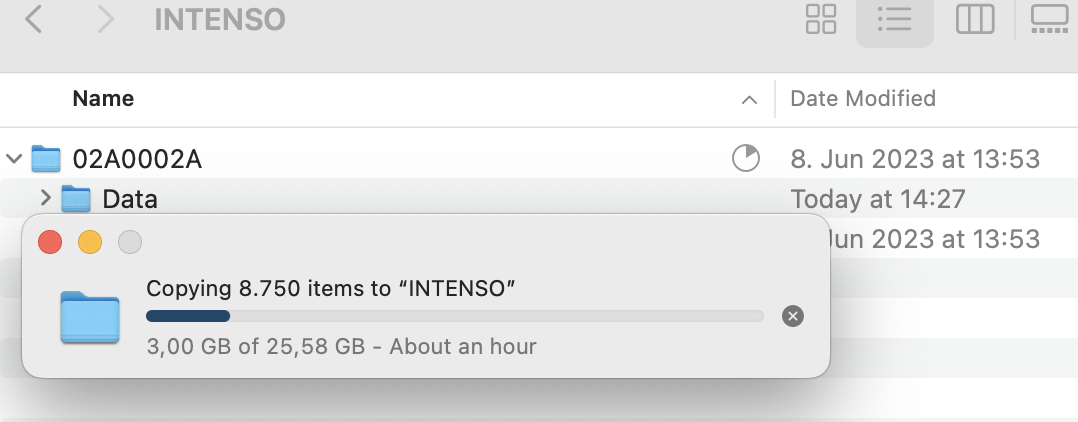Toggle sort order arrow in Name column

tap(749, 99)
